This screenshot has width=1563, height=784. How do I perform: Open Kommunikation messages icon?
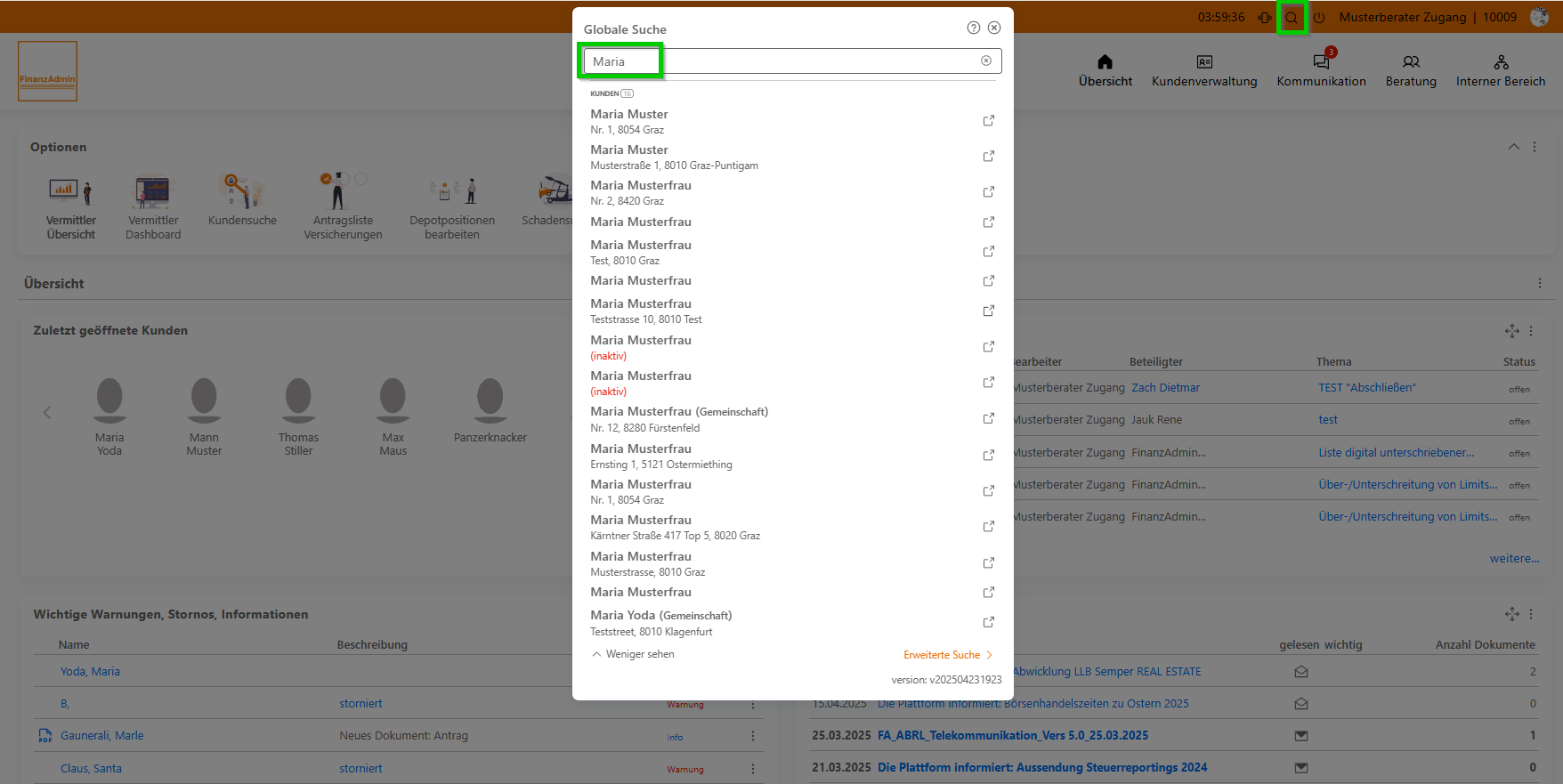[1321, 61]
